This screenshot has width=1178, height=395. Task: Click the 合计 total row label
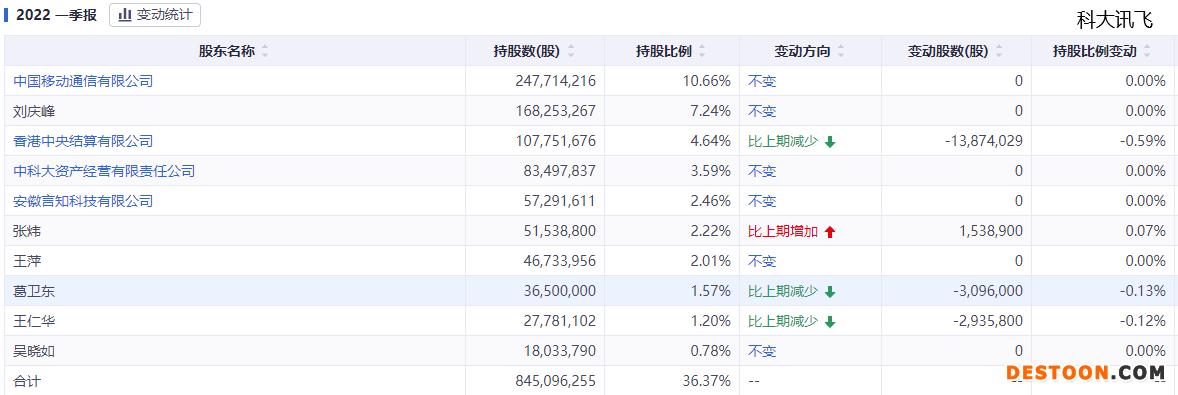28,381
